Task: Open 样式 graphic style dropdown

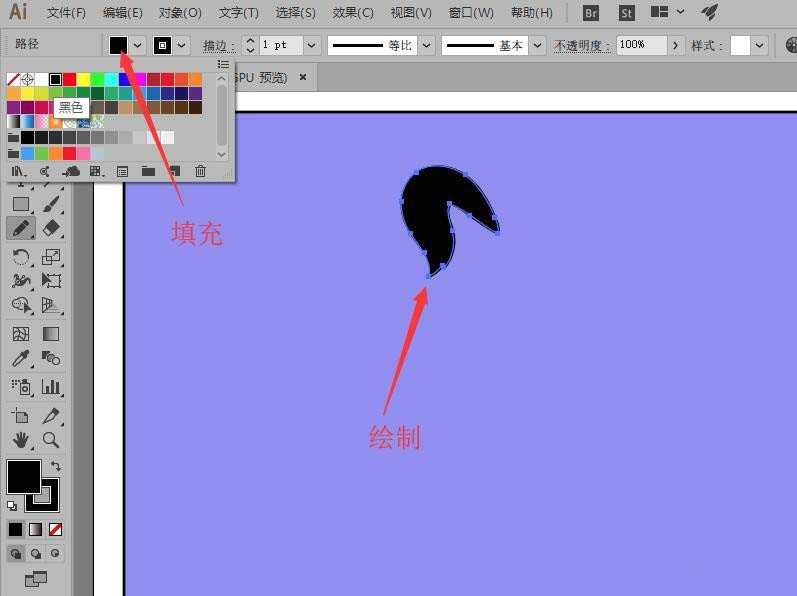Action: click(759, 45)
